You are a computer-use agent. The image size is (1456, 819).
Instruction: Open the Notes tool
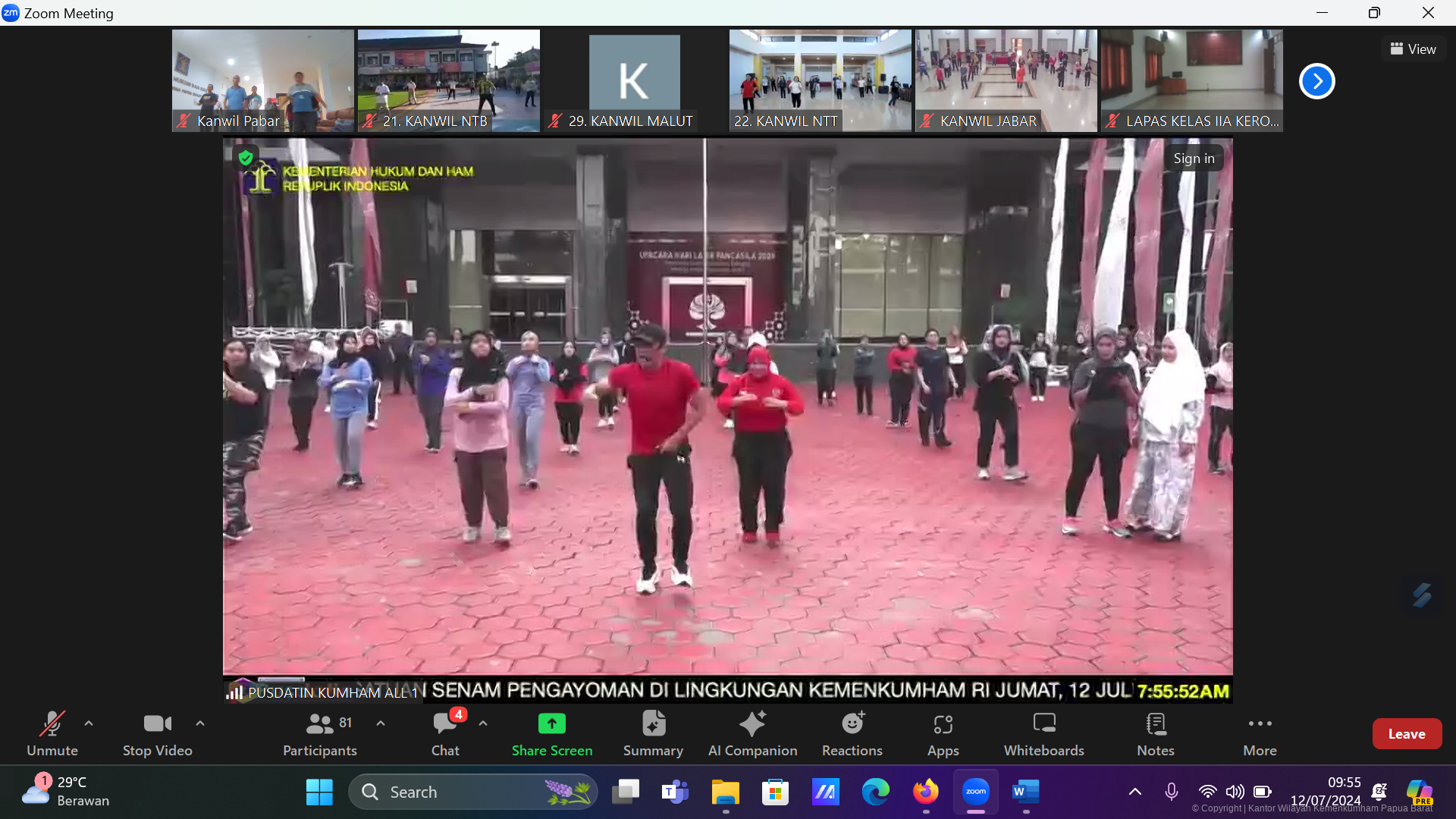[1156, 733]
